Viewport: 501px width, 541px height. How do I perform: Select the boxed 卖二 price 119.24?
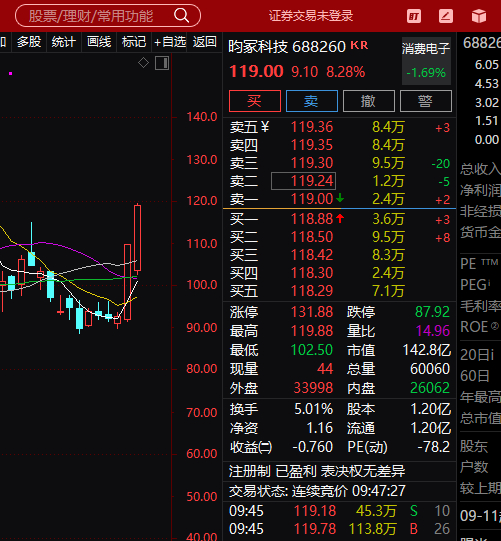303,181
